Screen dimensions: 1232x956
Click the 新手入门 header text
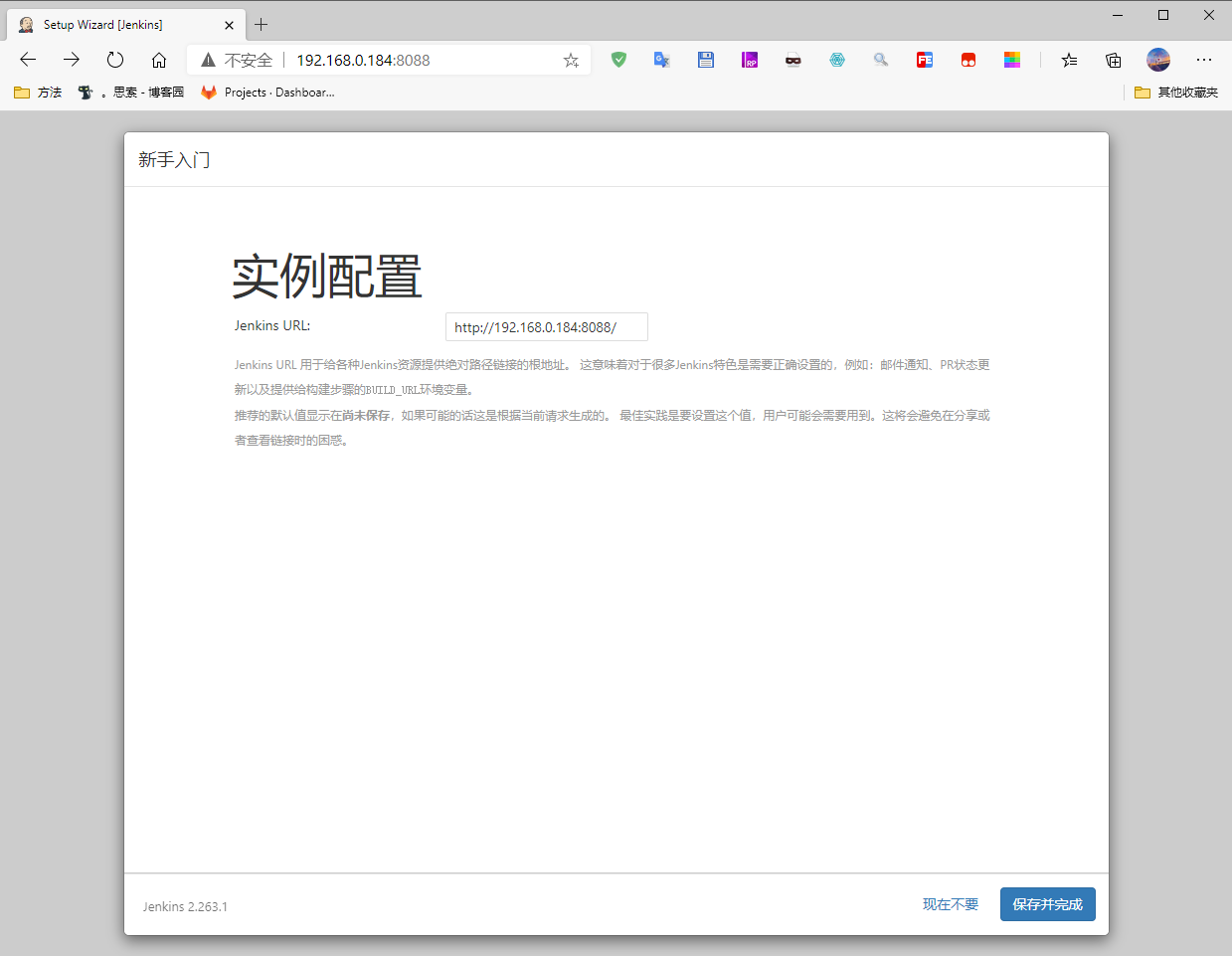tap(174, 160)
